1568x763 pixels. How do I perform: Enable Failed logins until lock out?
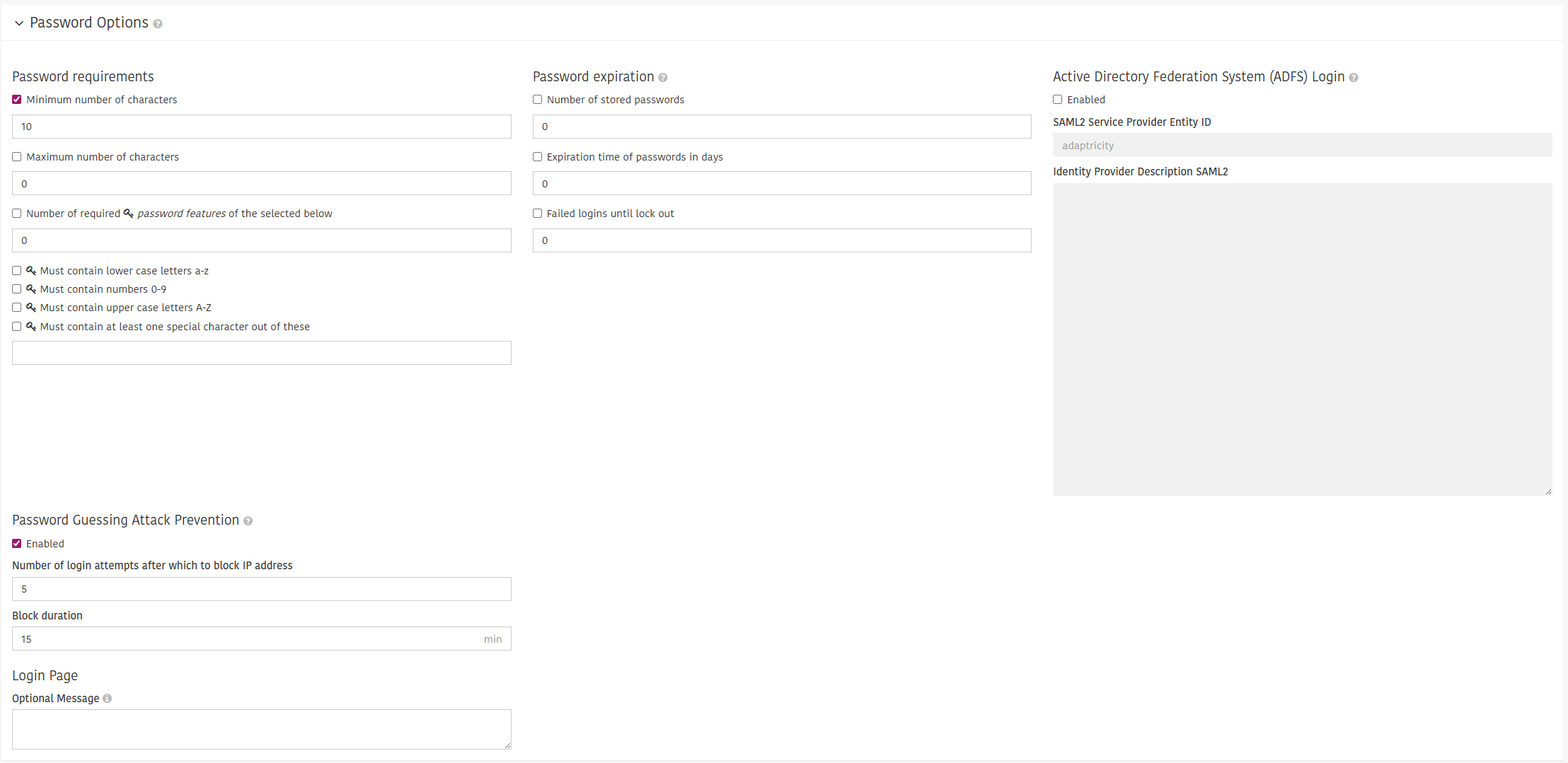[x=538, y=214]
